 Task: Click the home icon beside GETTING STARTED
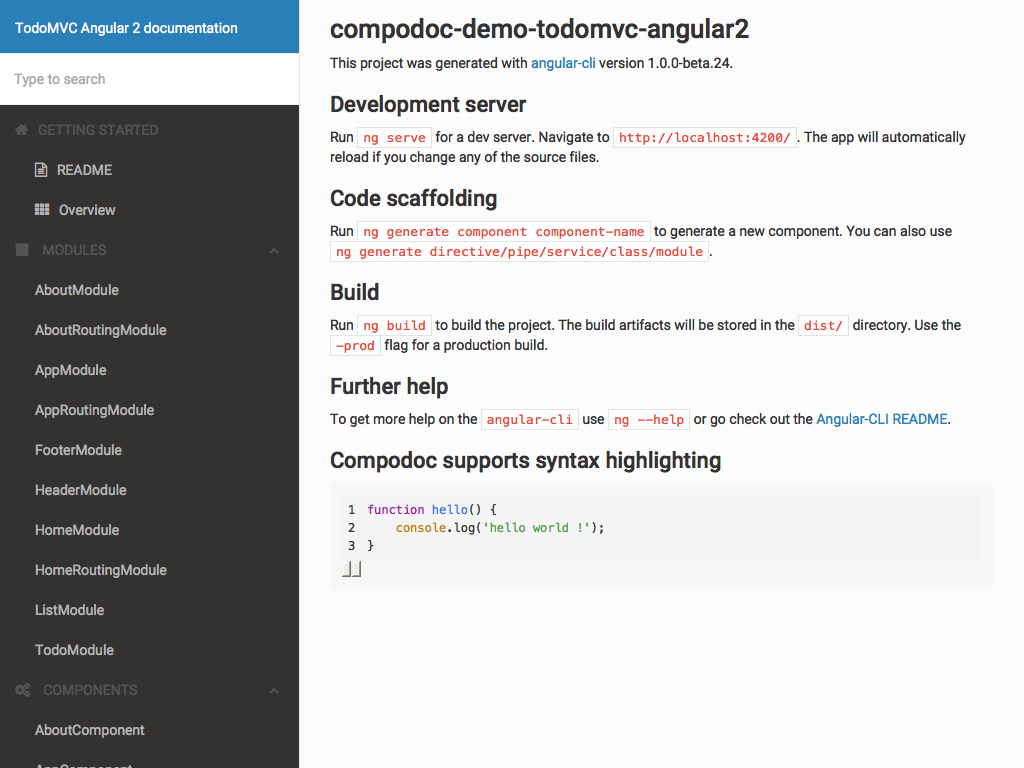pos(20,130)
